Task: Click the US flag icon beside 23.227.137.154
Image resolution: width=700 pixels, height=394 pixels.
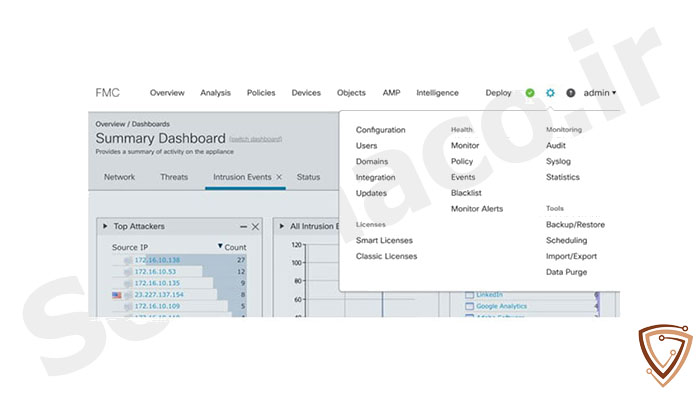Action: coord(117,295)
